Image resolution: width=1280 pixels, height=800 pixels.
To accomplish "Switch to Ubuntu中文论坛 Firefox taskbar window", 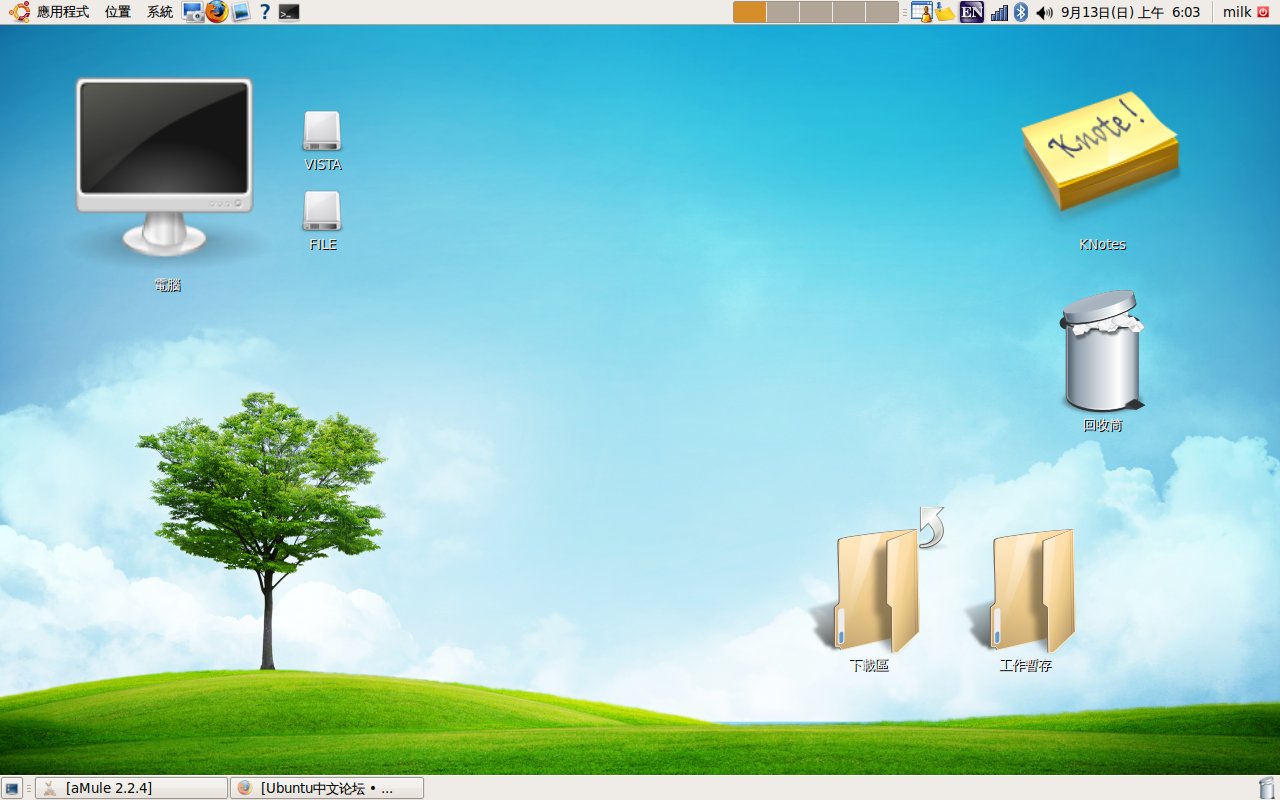I will 327,788.
